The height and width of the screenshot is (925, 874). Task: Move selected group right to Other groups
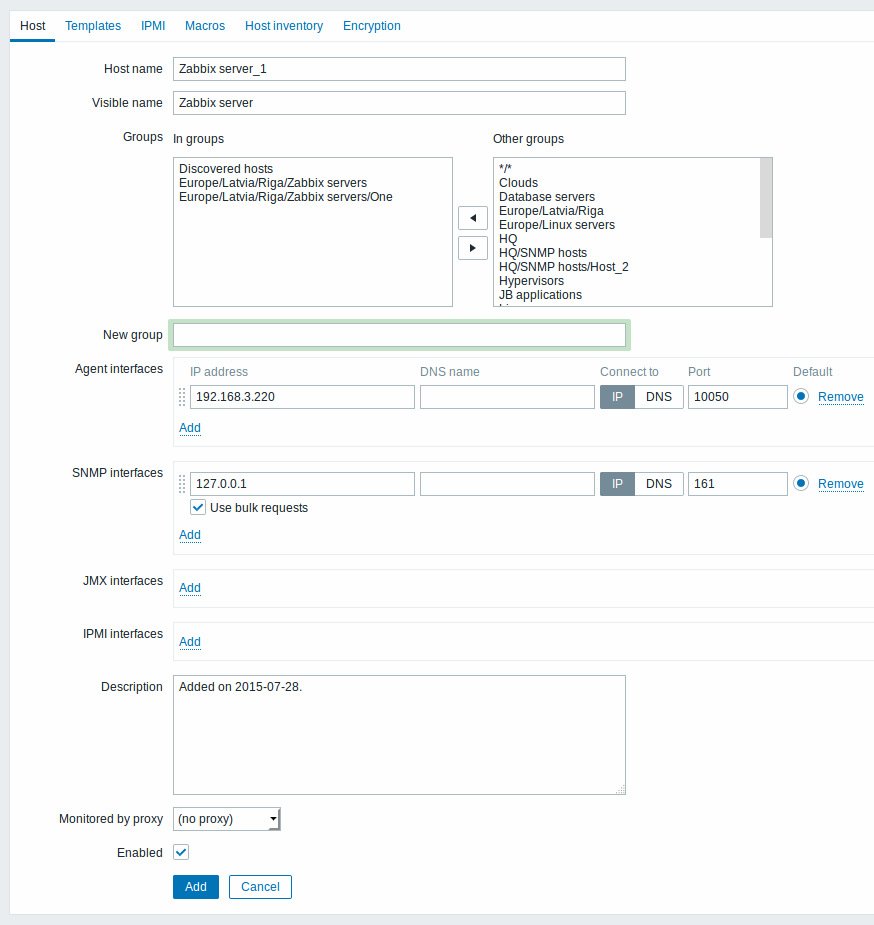point(472,248)
